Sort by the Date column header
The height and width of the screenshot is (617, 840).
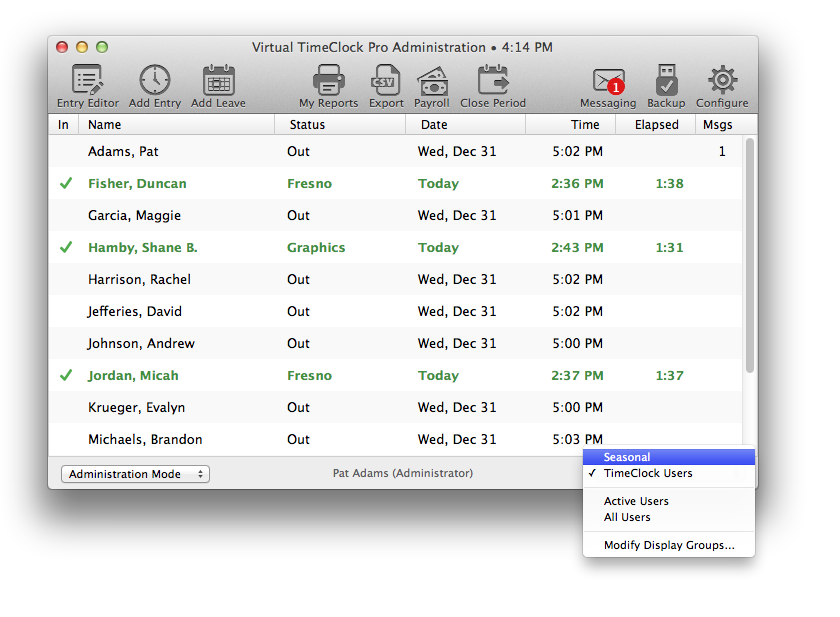[465, 125]
